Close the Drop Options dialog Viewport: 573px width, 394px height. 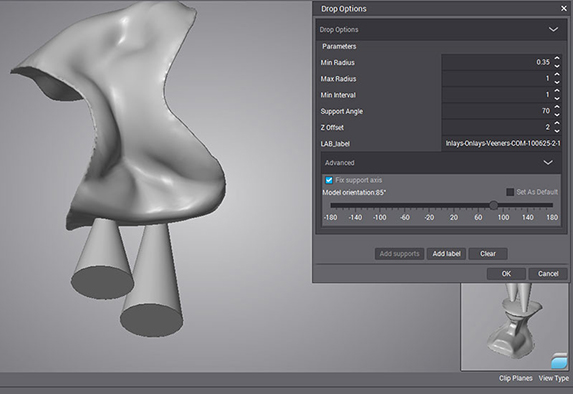tap(564, 8)
